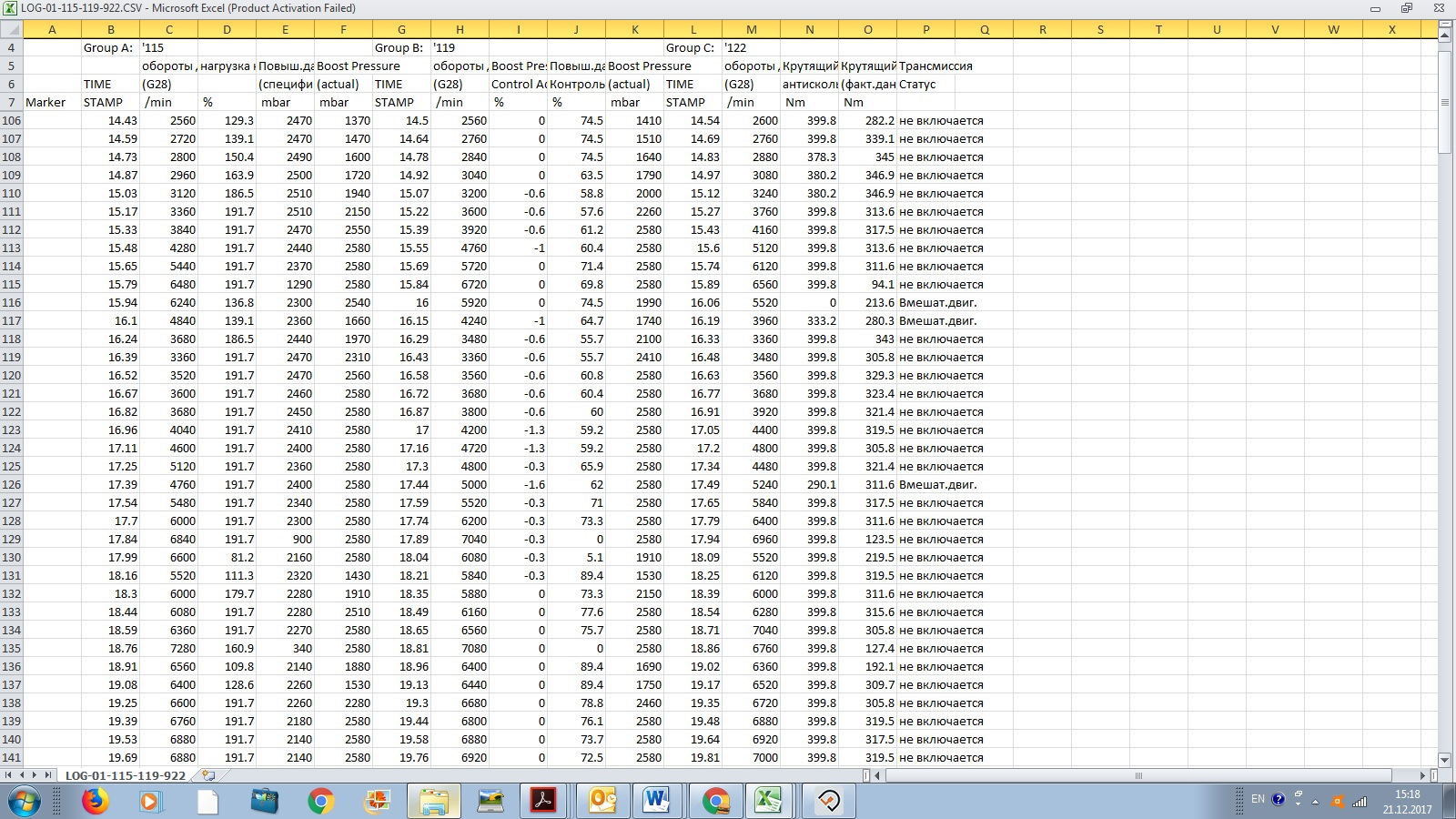Switch to Microsoft Word in taskbar
The height and width of the screenshot is (819, 1456).
point(657,801)
